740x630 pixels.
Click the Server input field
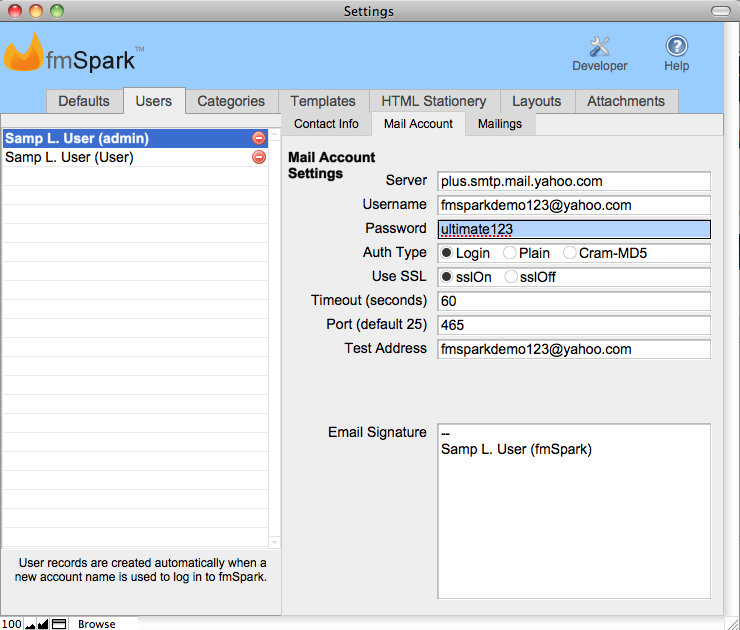click(x=574, y=181)
